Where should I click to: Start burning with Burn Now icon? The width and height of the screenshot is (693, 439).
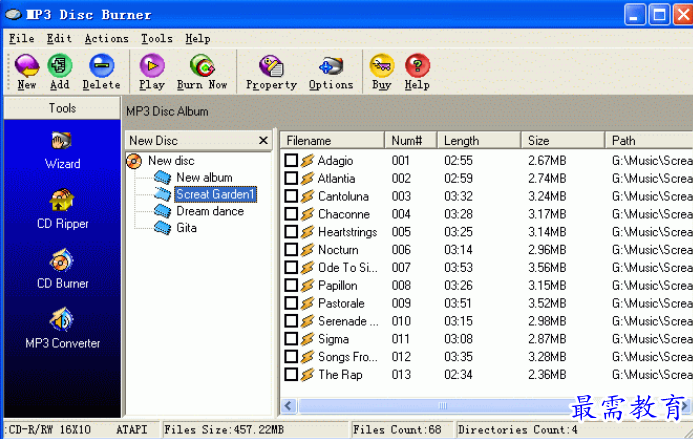[202, 65]
